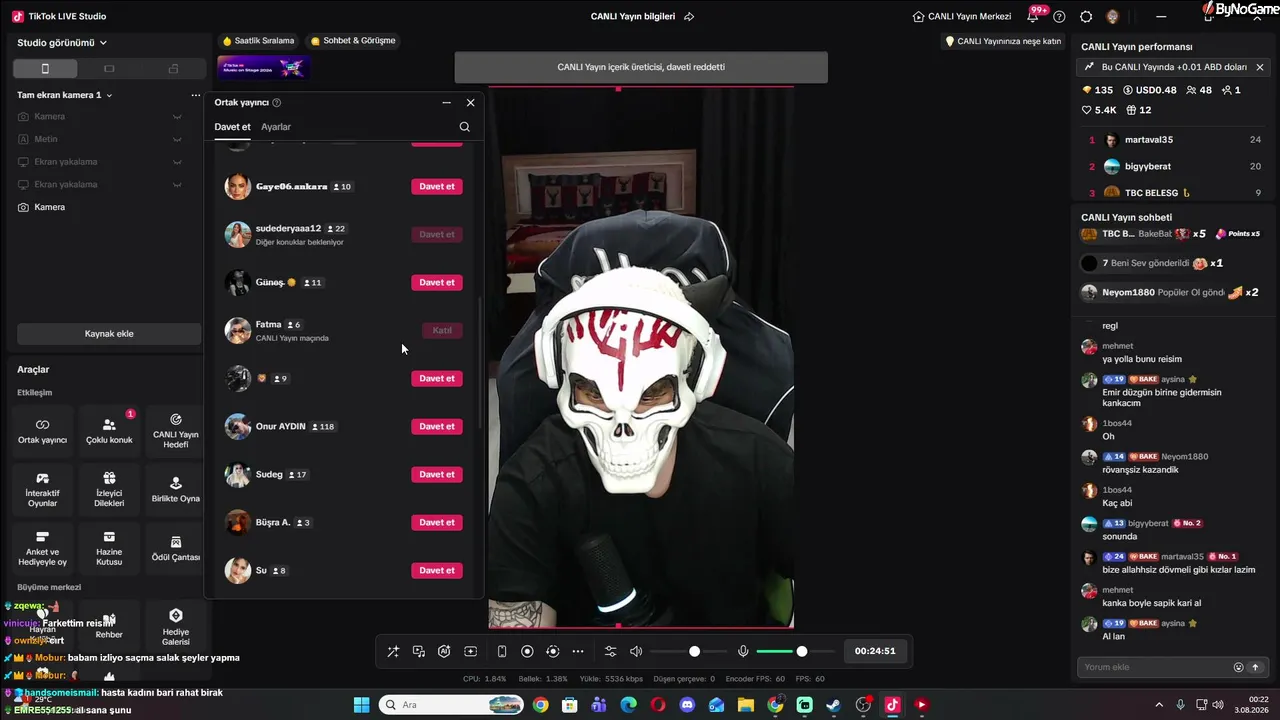Click the taskbar search box Ara

click(451, 705)
